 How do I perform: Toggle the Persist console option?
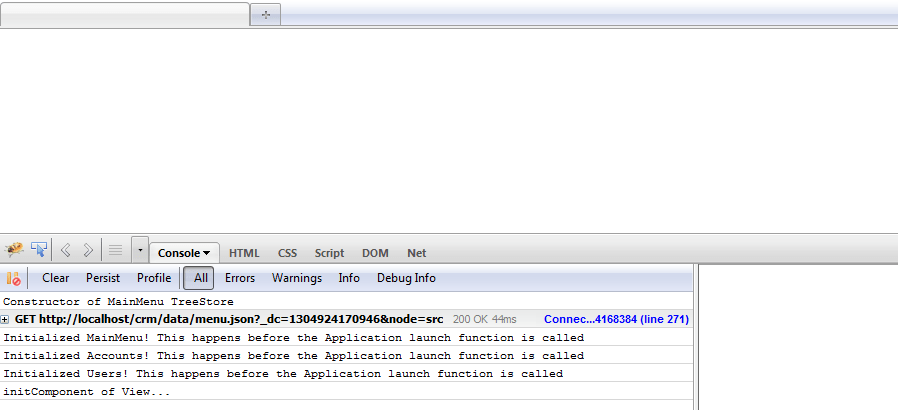point(103,278)
